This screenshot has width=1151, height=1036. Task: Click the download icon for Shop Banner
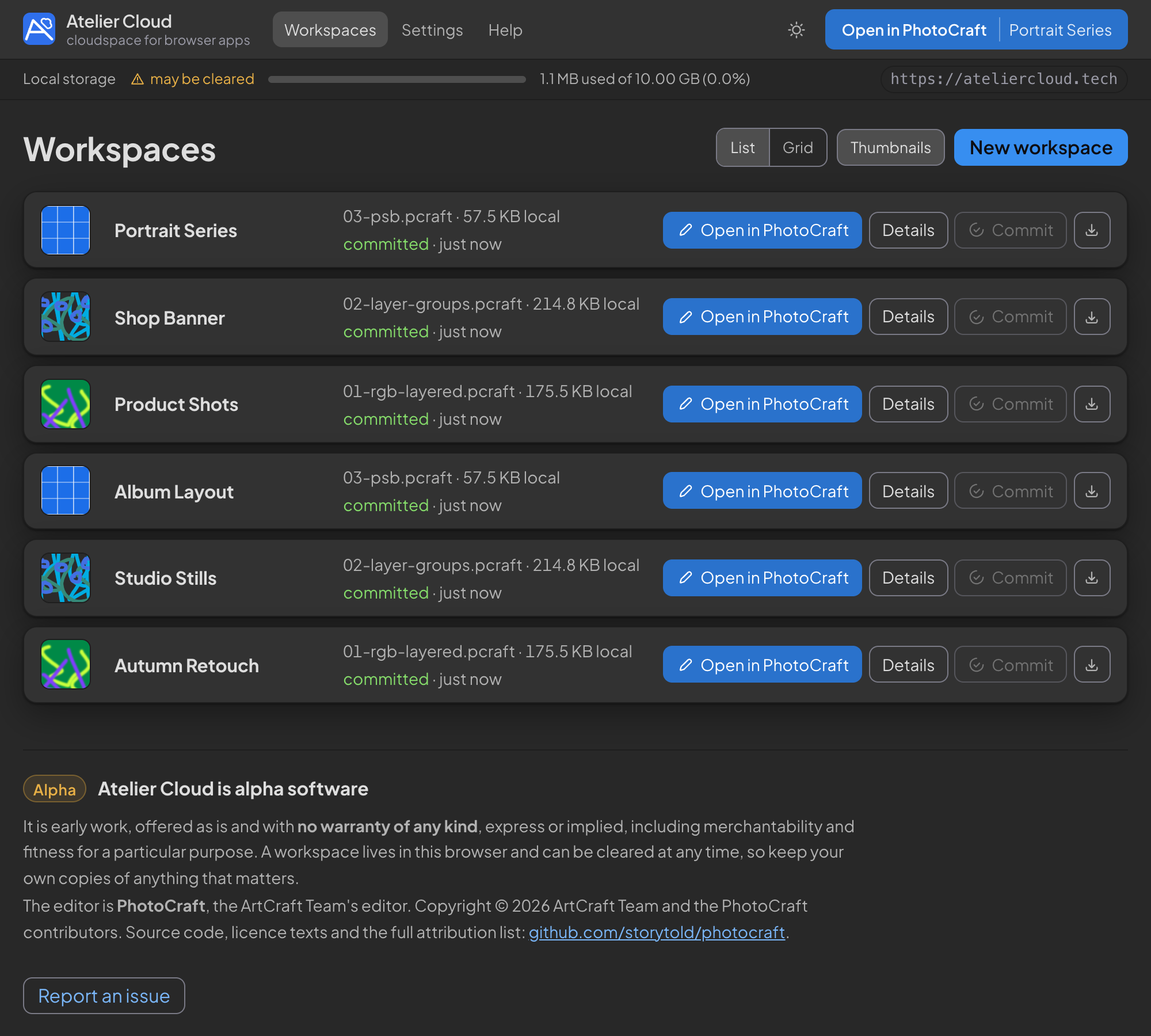[x=1092, y=317]
